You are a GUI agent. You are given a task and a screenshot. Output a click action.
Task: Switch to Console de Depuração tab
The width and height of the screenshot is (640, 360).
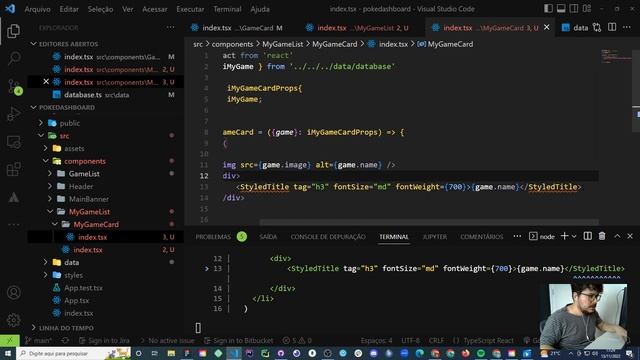point(328,237)
